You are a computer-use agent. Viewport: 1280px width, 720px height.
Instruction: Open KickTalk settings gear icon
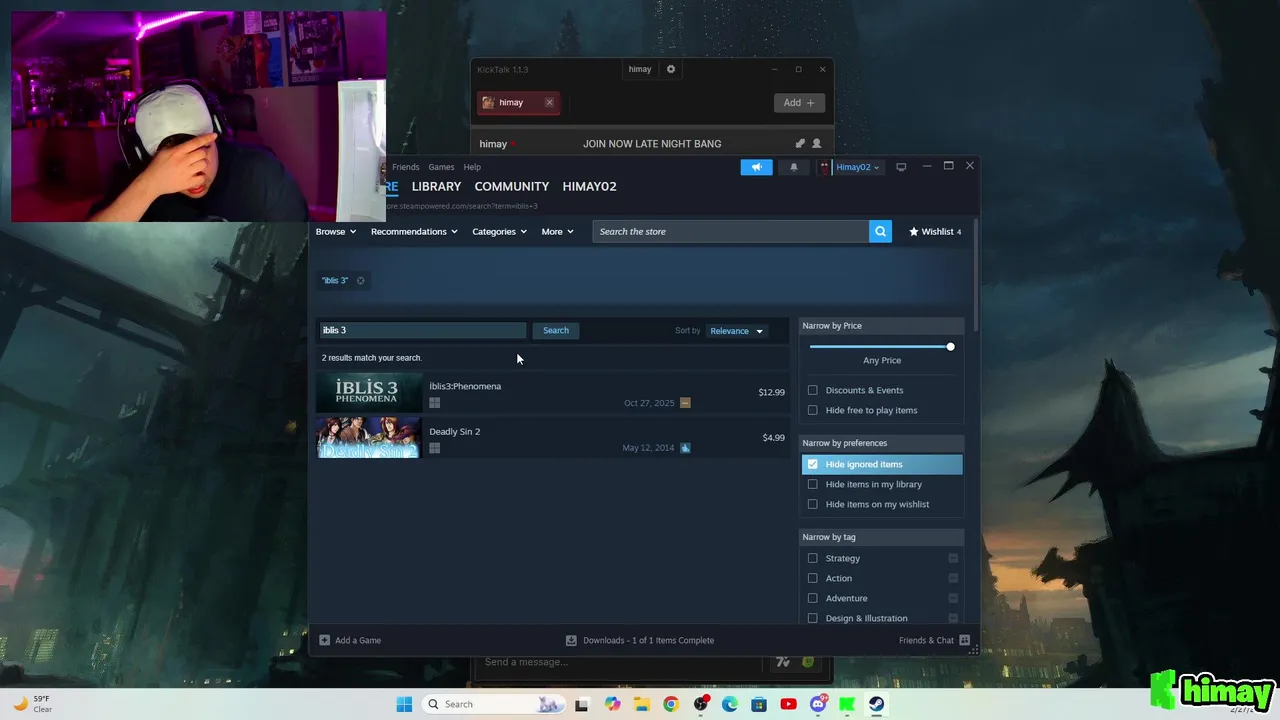[671, 69]
